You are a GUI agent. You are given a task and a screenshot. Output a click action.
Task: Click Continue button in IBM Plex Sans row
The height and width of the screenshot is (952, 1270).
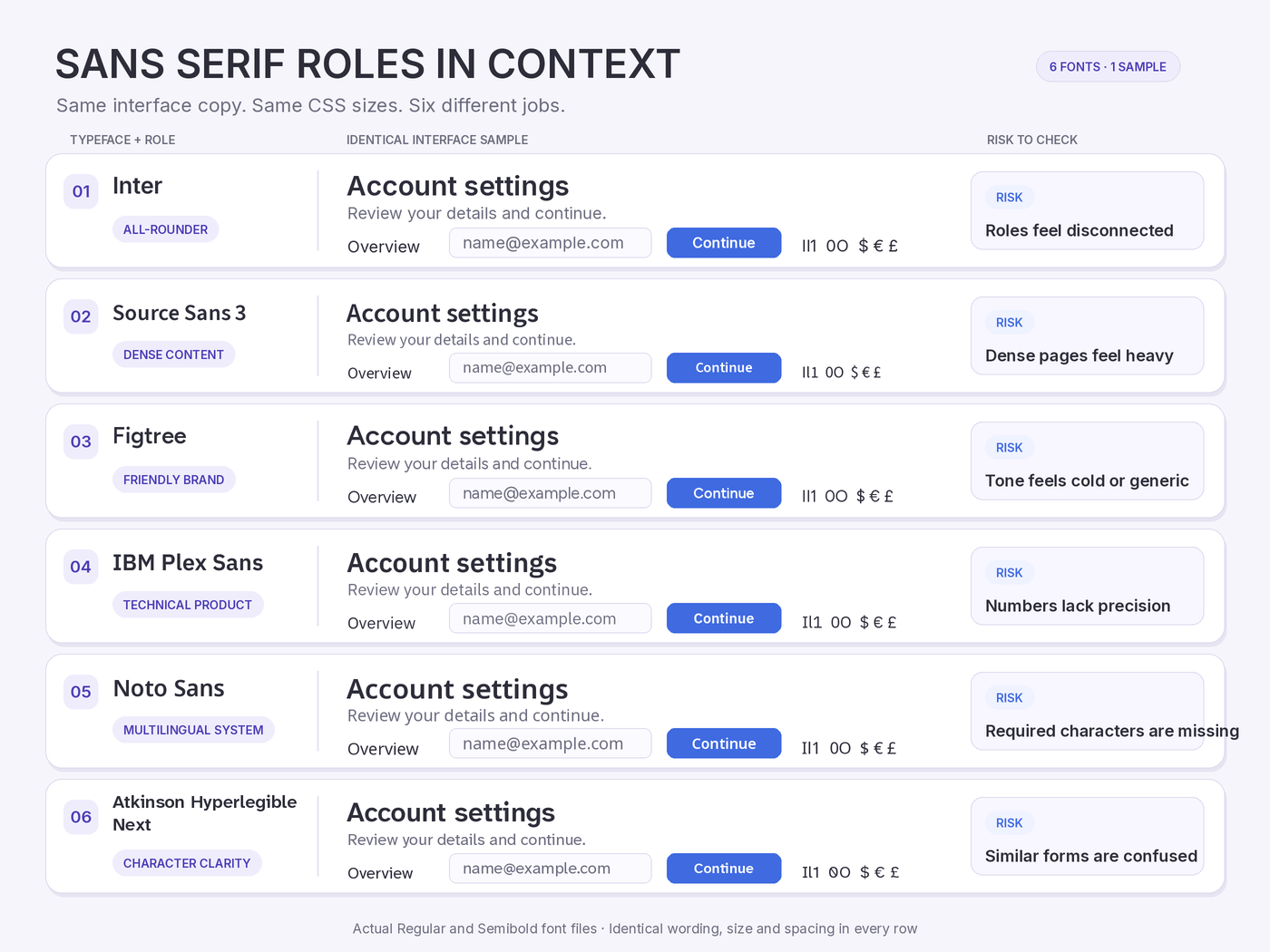tap(724, 618)
